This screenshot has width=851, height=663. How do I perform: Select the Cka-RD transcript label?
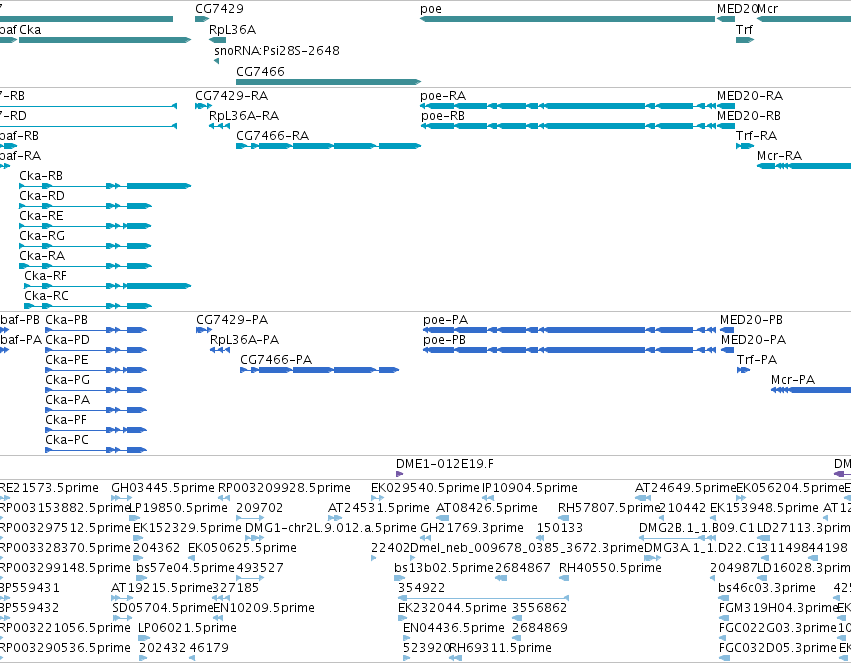(x=42, y=196)
